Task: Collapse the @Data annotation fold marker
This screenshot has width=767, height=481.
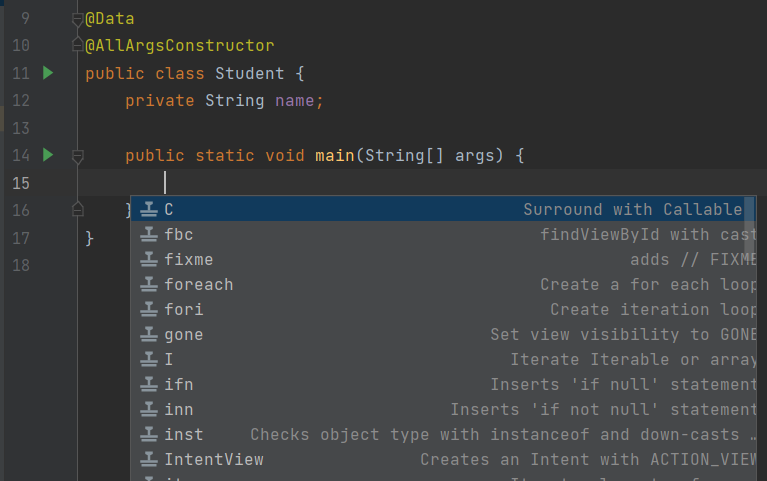Action: (78, 19)
